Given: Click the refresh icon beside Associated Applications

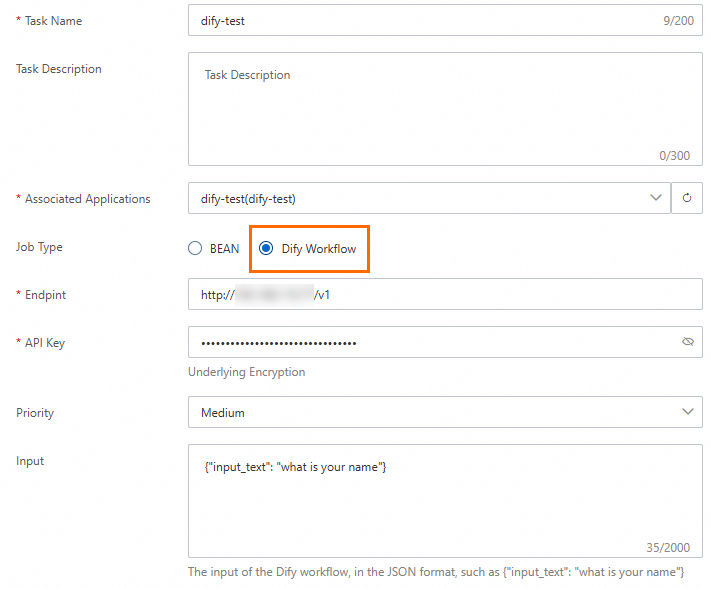Looking at the screenshot, I should [687, 198].
